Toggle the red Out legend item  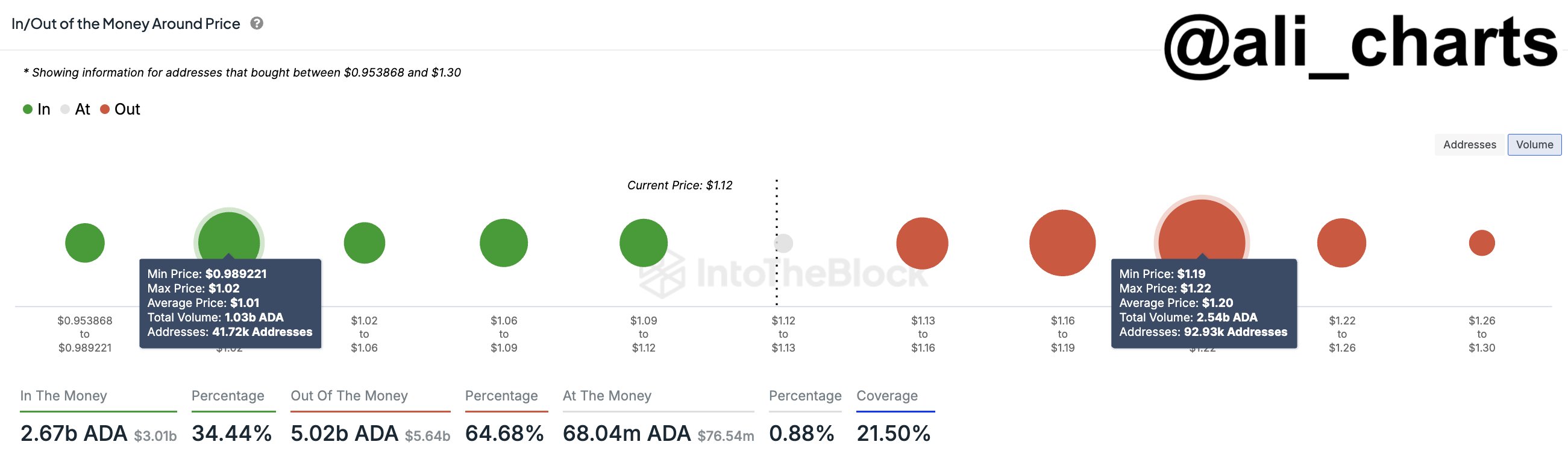121,109
